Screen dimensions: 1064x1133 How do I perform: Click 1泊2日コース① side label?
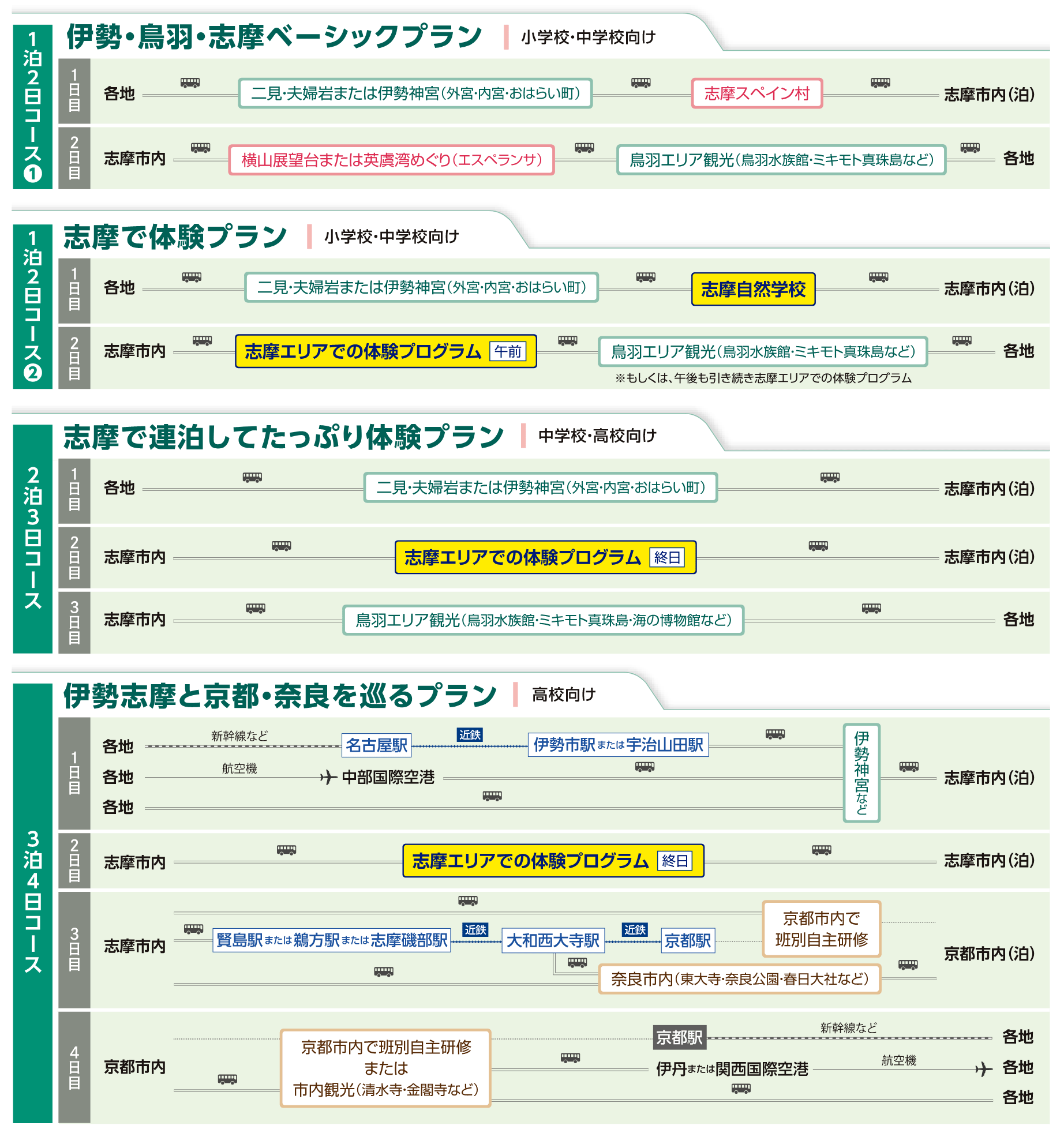click(32, 107)
